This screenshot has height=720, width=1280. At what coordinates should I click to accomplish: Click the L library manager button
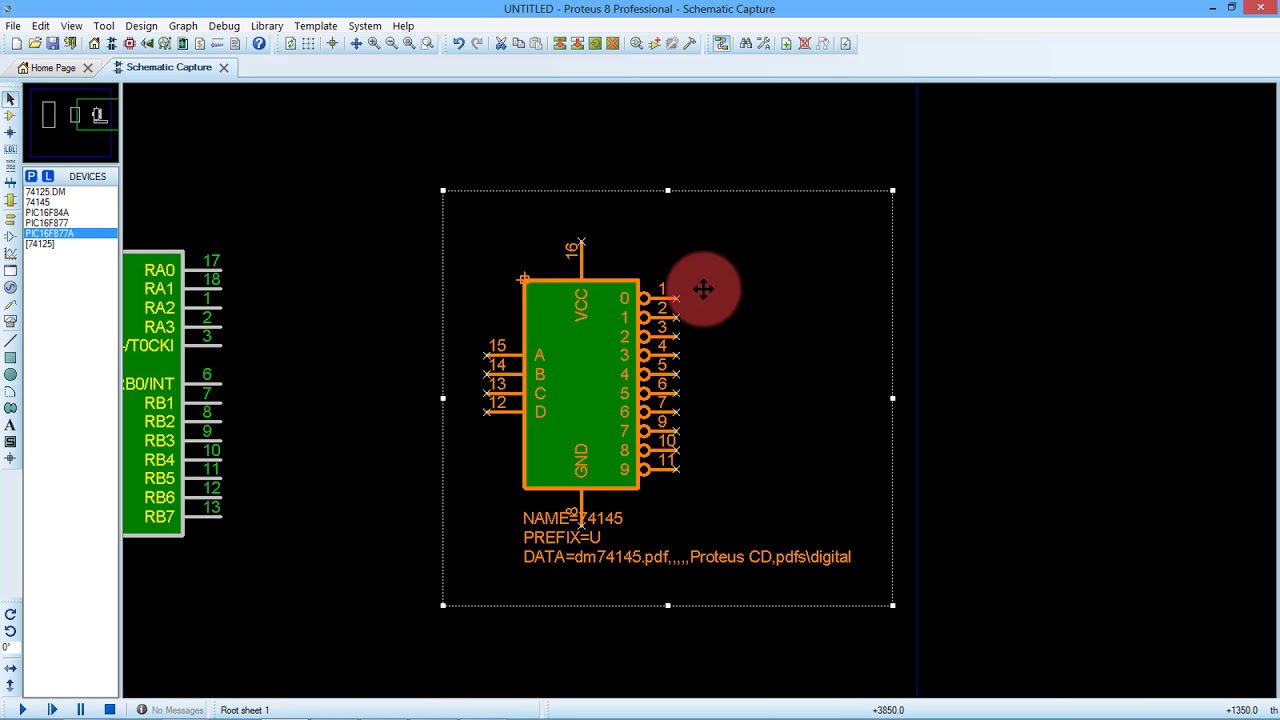click(x=47, y=176)
